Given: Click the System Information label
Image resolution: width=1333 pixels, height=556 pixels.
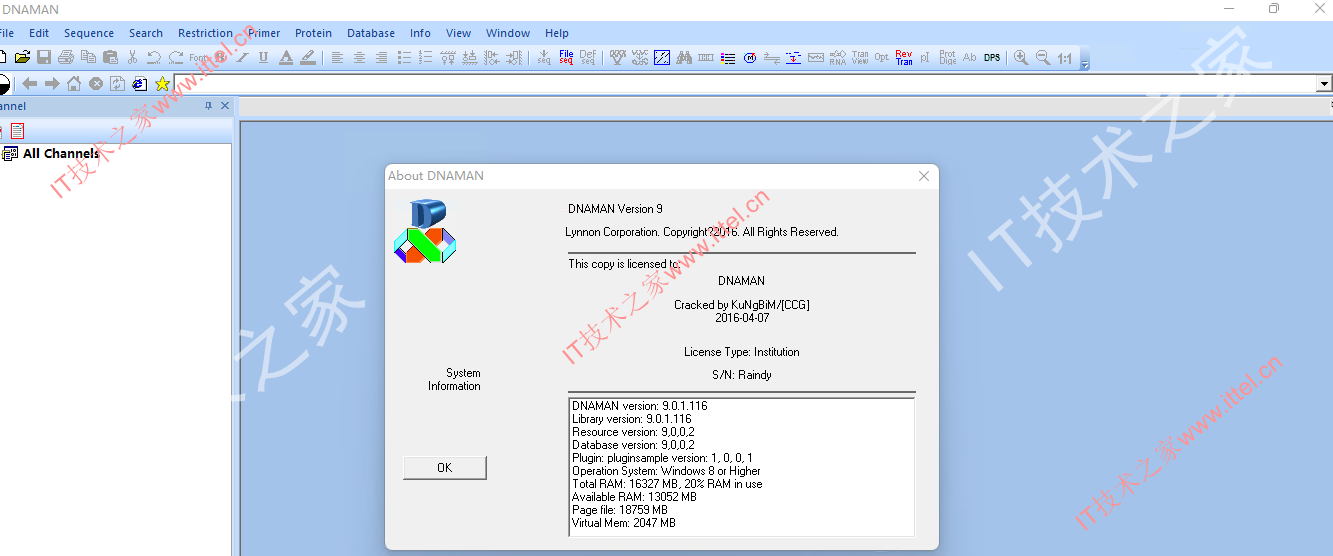Looking at the screenshot, I should pyautogui.click(x=454, y=379).
